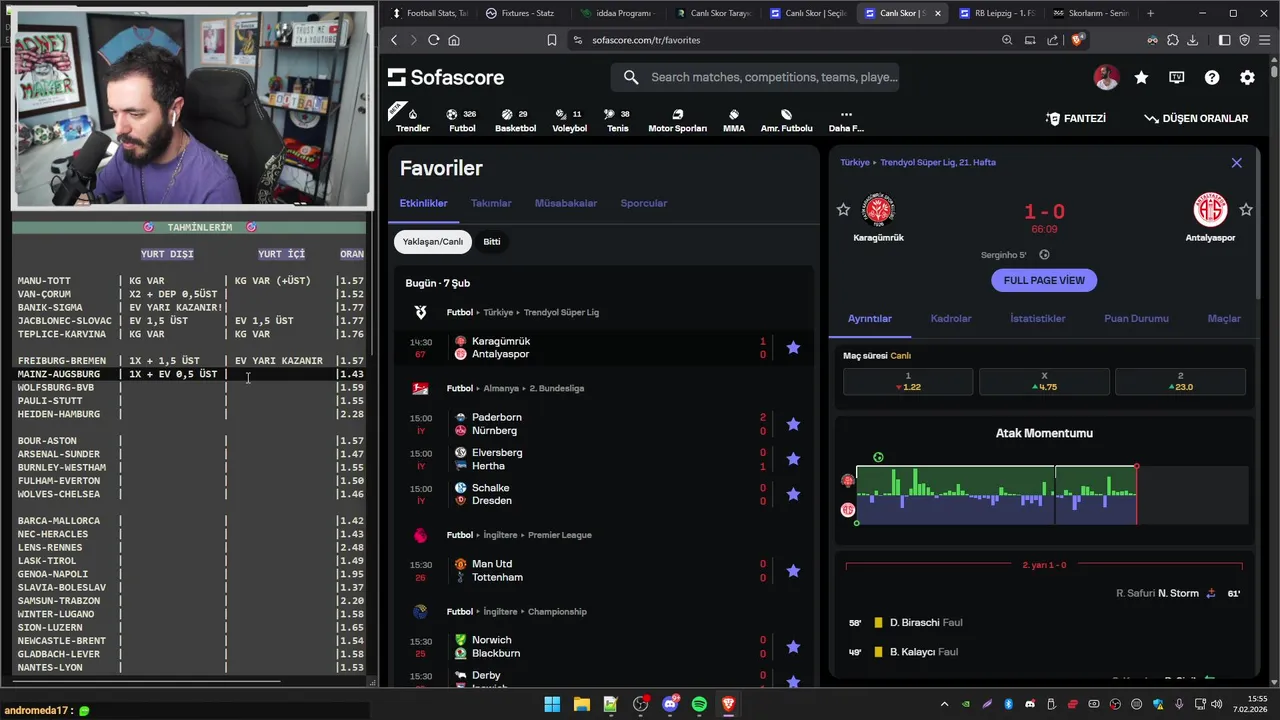Switch to the Sporcular tab
1280x720 pixels.
[643, 203]
